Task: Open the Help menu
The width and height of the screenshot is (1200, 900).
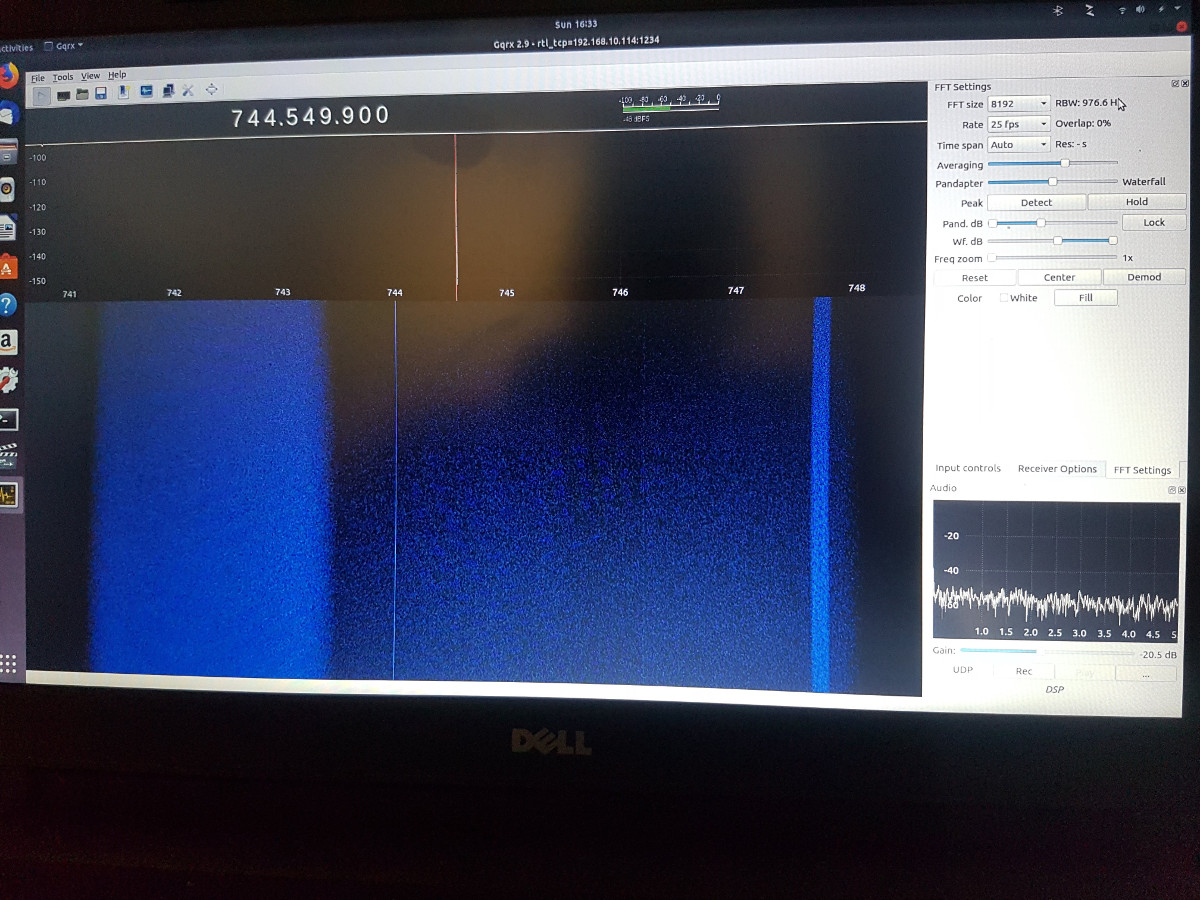Action: (x=117, y=75)
